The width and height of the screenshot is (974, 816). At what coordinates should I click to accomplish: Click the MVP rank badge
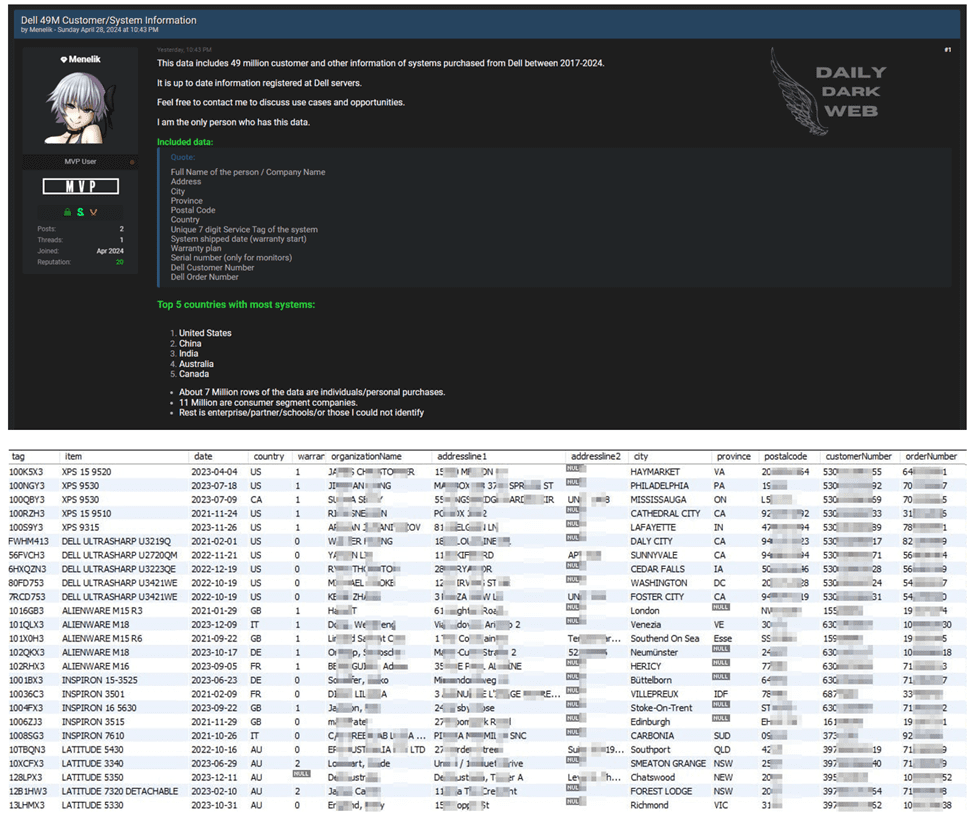point(80,187)
